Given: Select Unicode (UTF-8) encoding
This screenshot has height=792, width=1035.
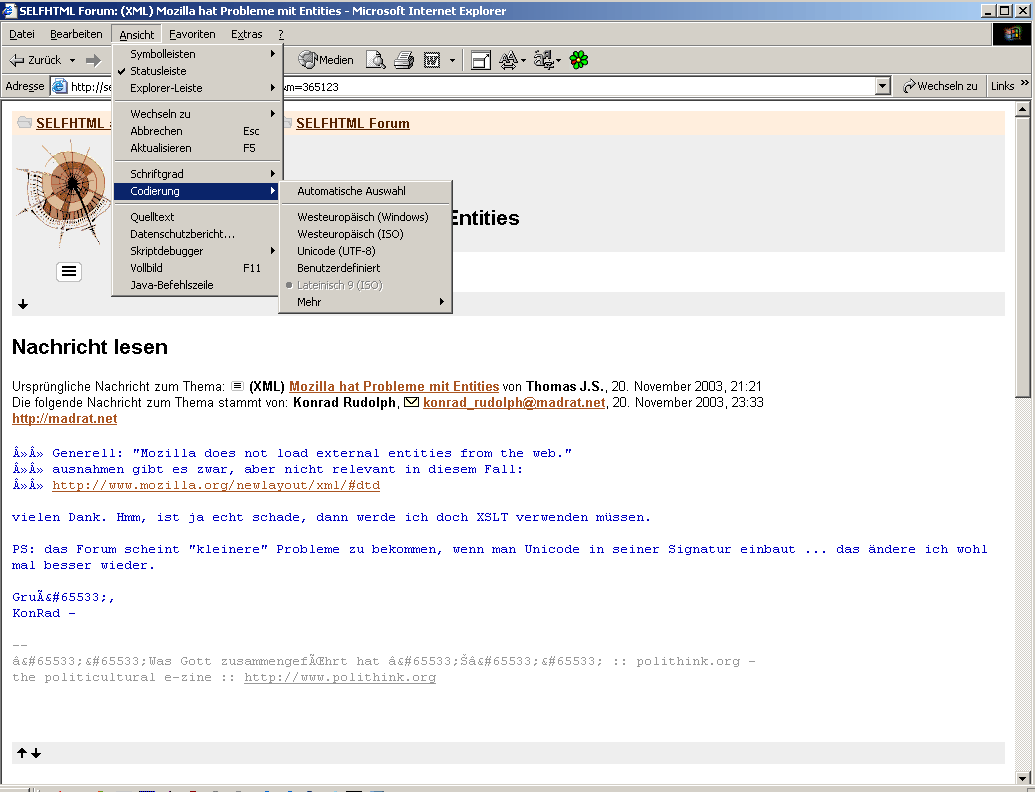Looking at the screenshot, I should click(336, 251).
